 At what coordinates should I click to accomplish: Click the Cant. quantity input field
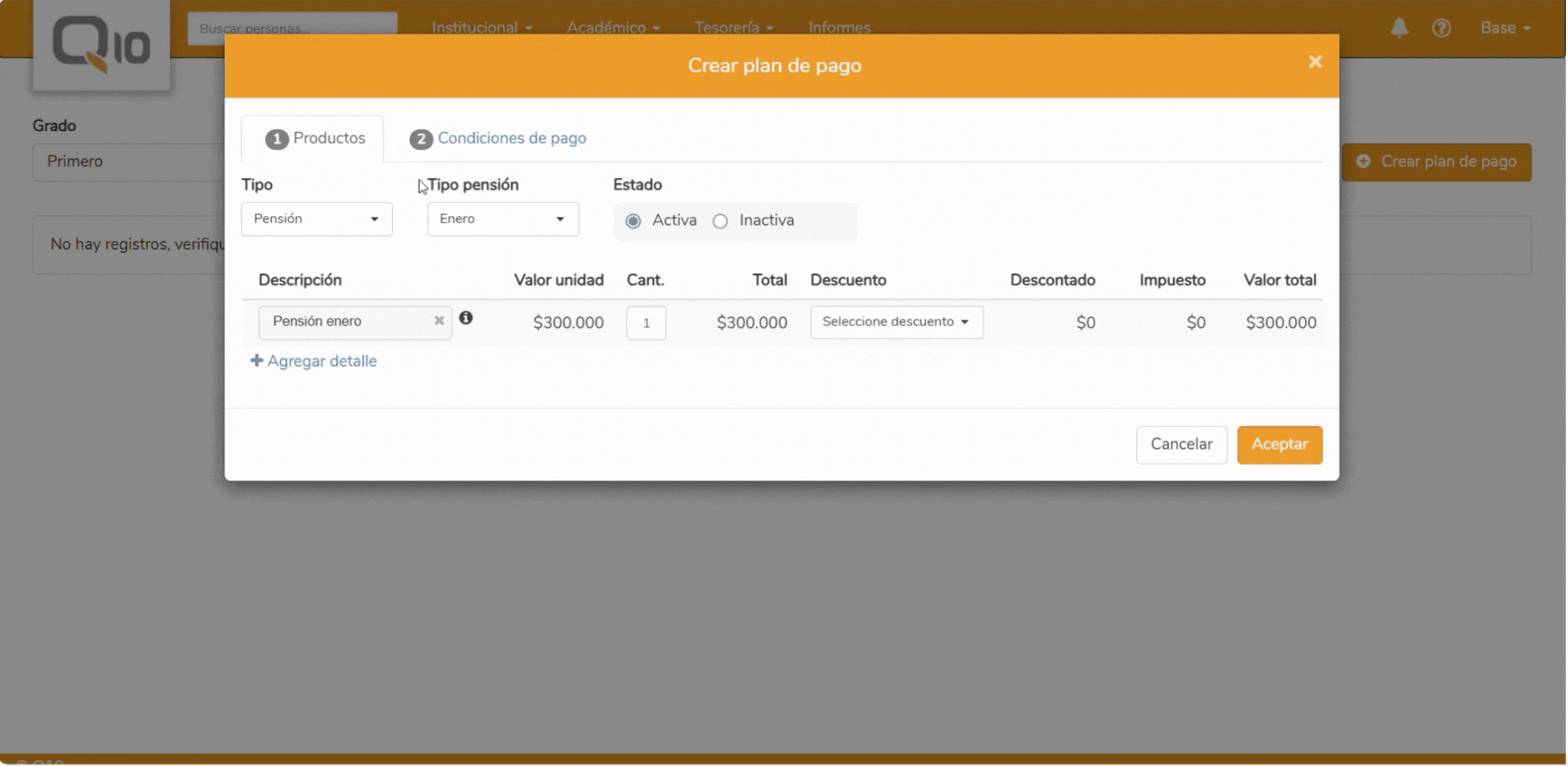pos(645,322)
